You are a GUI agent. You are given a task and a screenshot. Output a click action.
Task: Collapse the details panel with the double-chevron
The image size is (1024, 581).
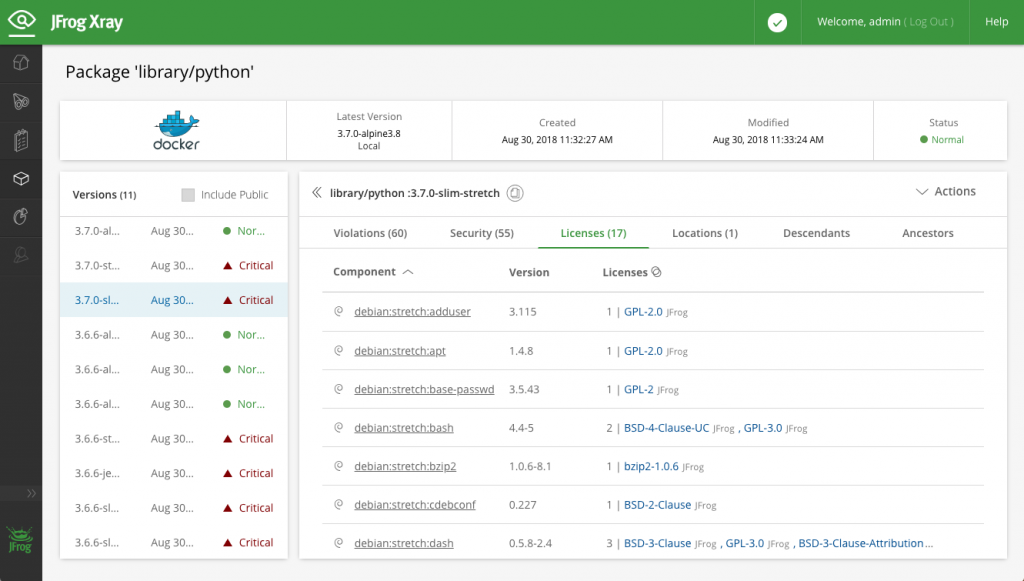click(x=316, y=192)
